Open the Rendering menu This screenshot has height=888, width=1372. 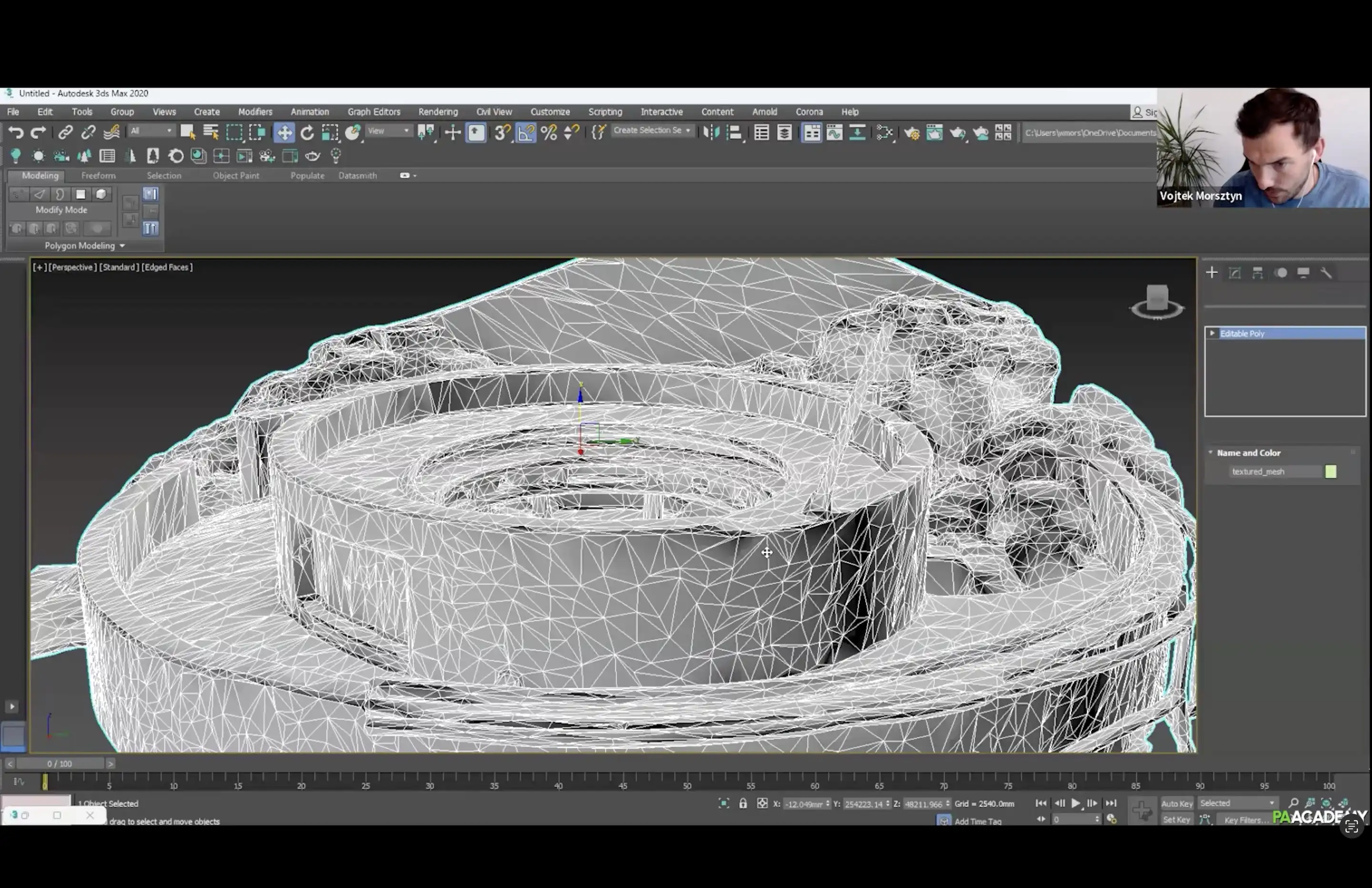437,112
